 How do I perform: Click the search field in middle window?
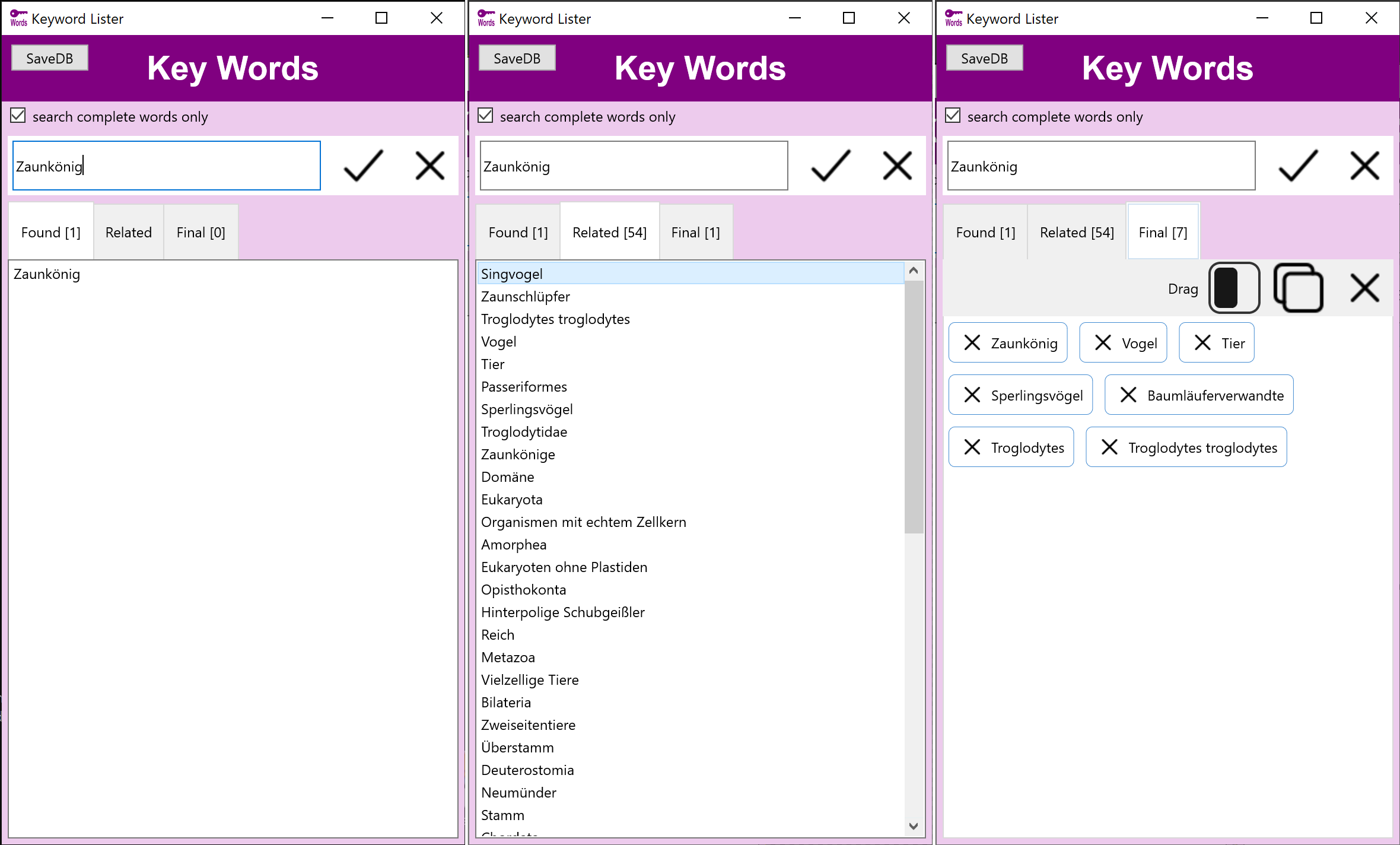pos(634,166)
